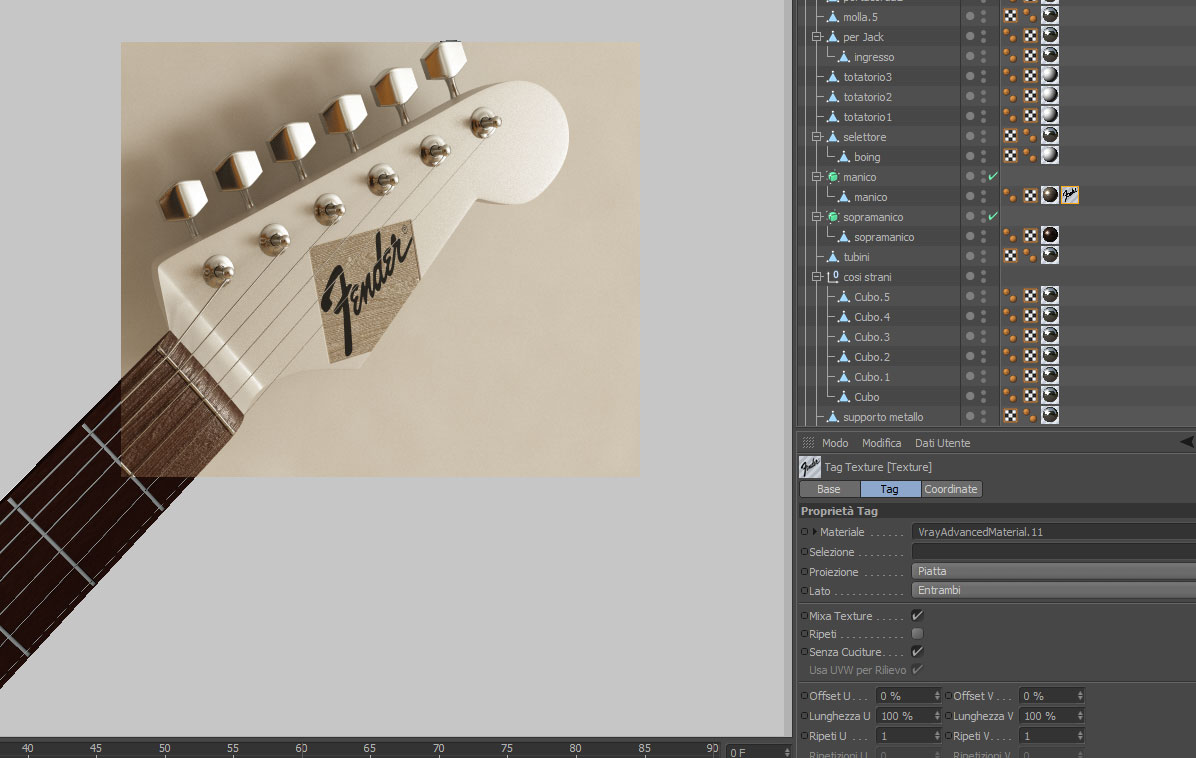Click the material tag on Cubo.3
Screen dimensions: 1196x758
click(x=1050, y=335)
